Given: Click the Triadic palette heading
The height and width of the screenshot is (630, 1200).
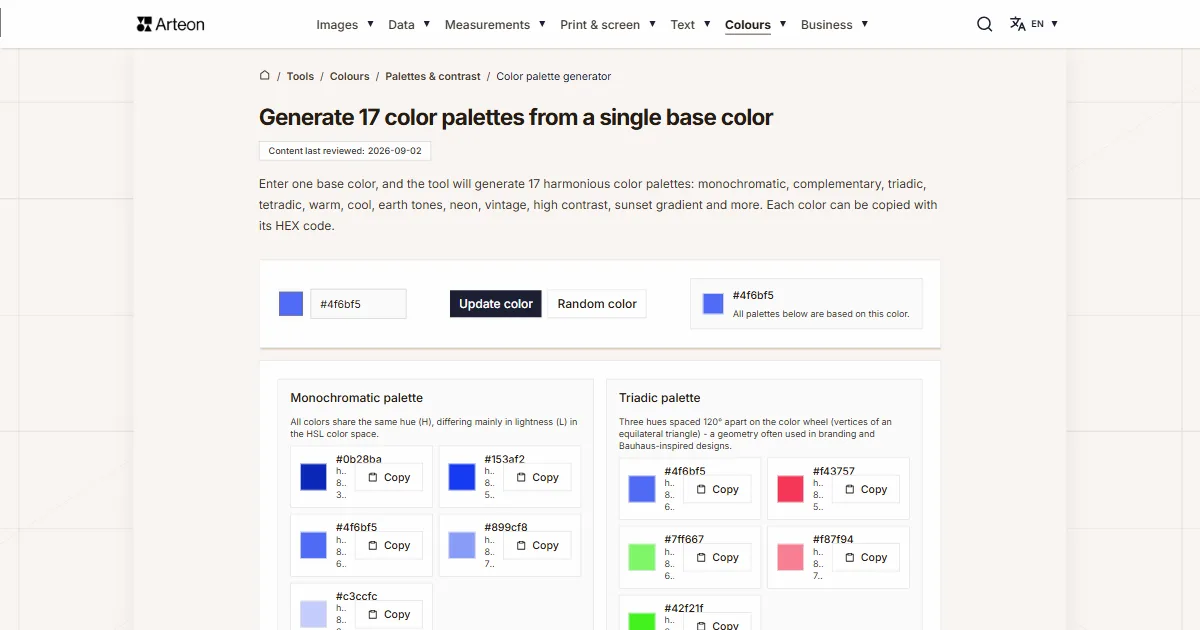Looking at the screenshot, I should coord(659,397).
